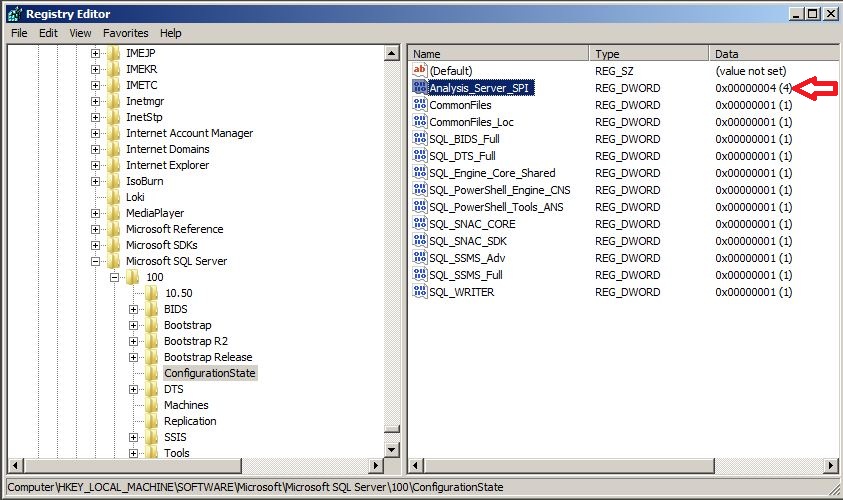Screen dimensions: 843x500
Task: Open the Favorites menu
Action: [x=125, y=33]
